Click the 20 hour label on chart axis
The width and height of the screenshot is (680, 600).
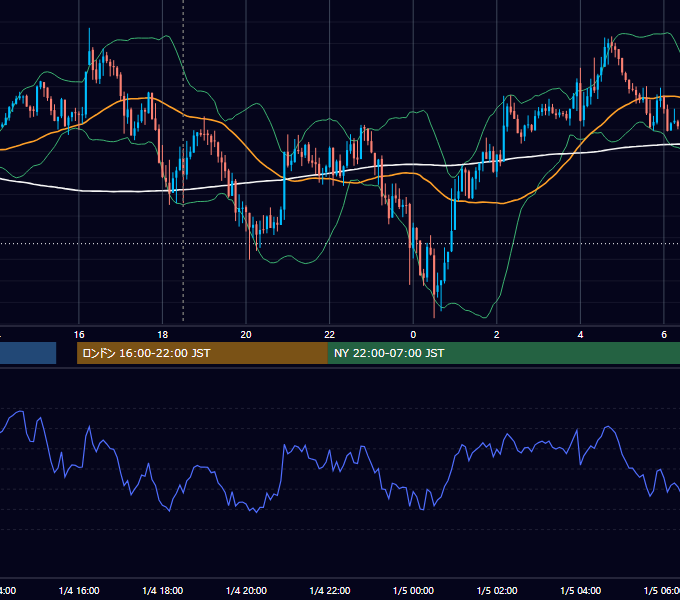(246, 335)
